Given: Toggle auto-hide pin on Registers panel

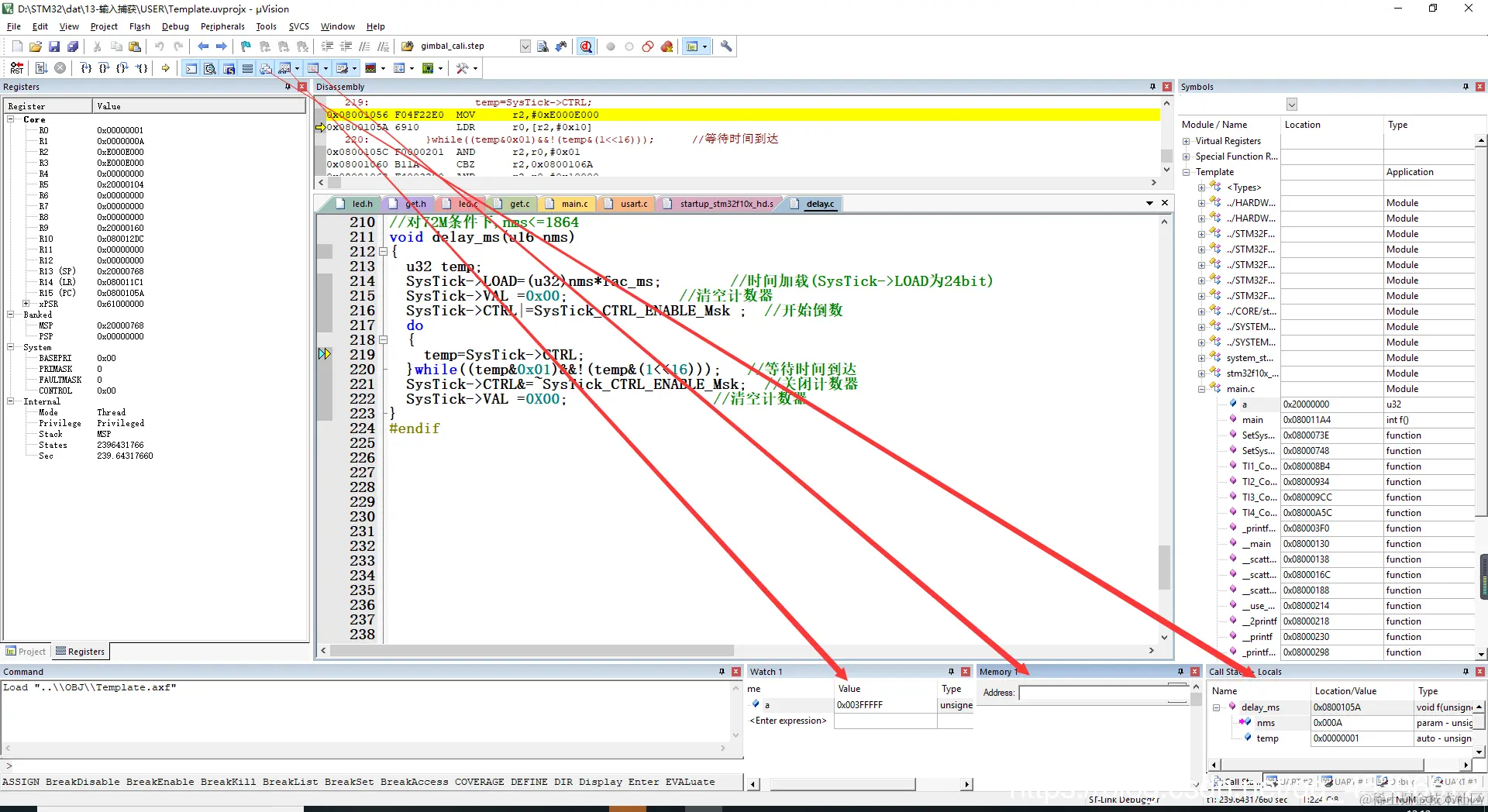Looking at the screenshot, I should (288, 87).
